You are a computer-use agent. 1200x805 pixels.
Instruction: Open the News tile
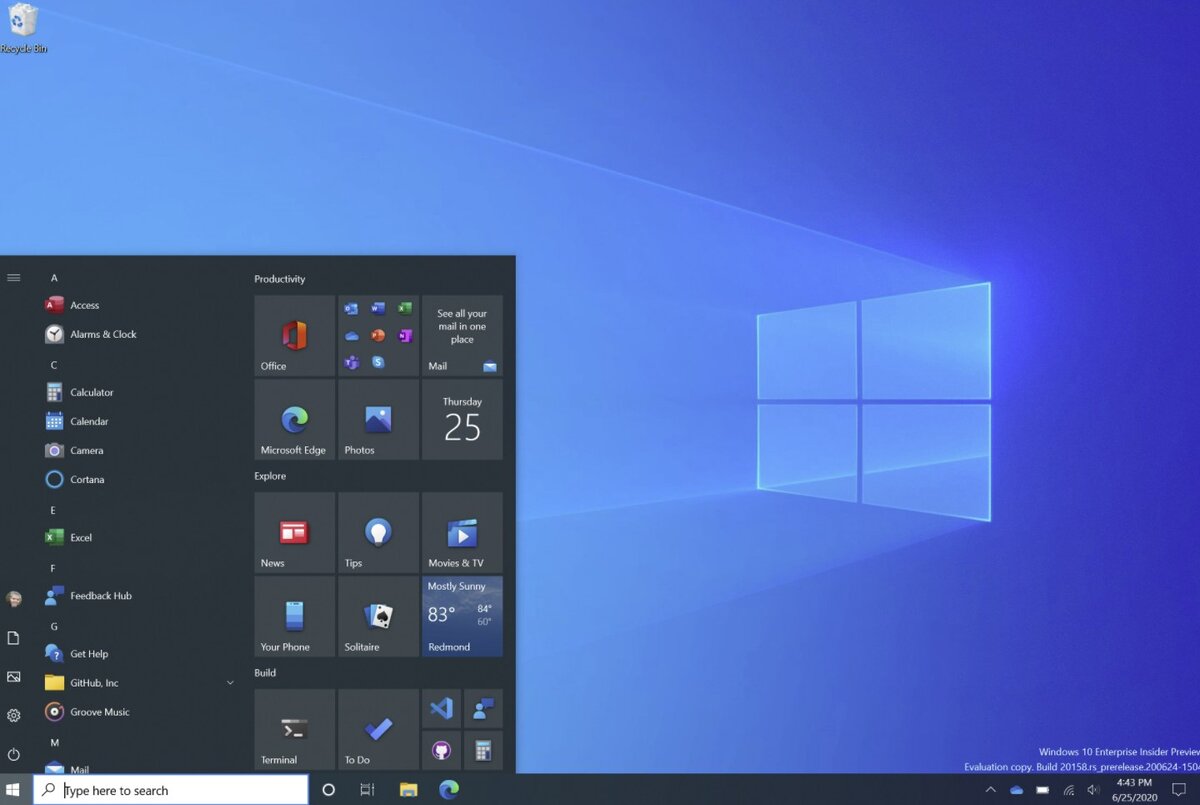(x=294, y=532)
